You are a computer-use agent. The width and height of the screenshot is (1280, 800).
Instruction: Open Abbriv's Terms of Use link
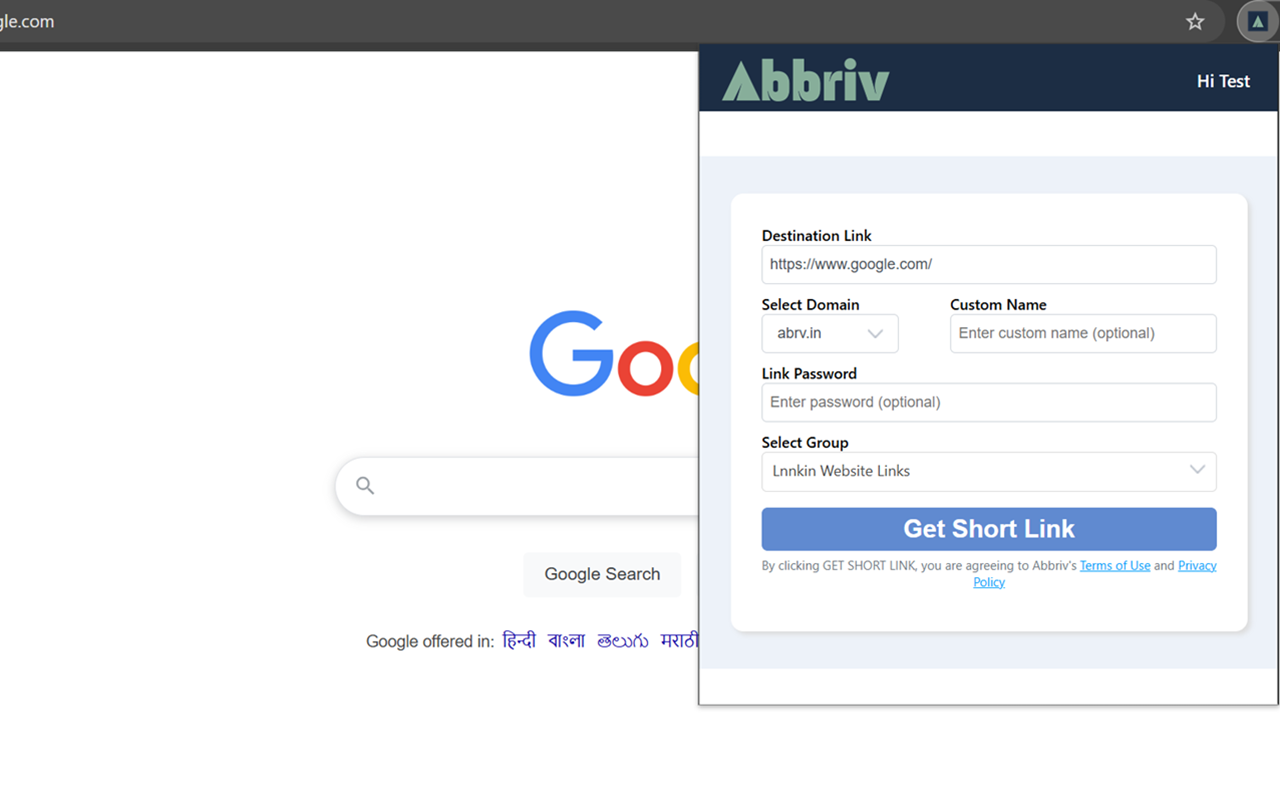(1114, 565)
